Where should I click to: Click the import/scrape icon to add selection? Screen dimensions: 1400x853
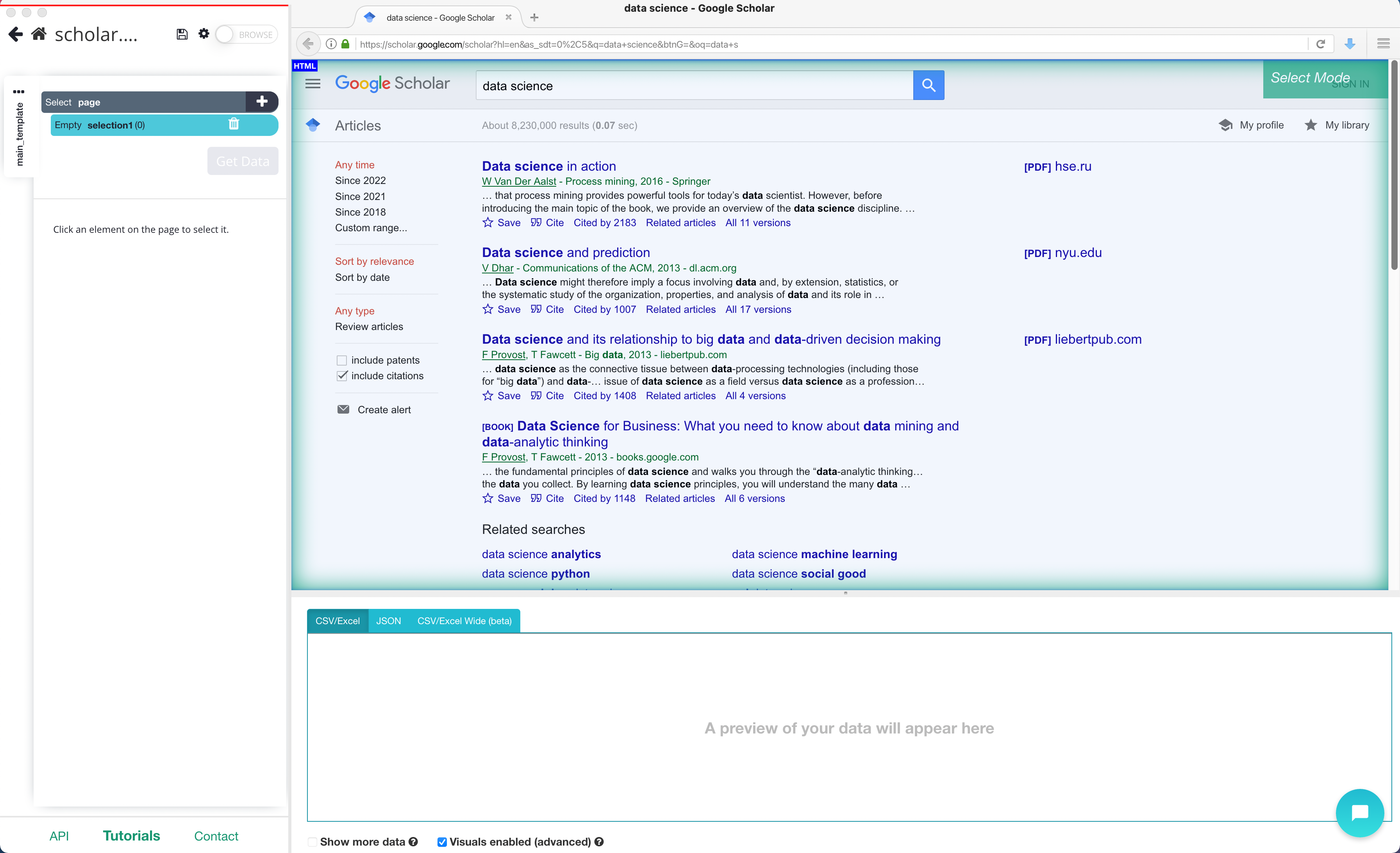pyautogui.click(x=261, y=102)
